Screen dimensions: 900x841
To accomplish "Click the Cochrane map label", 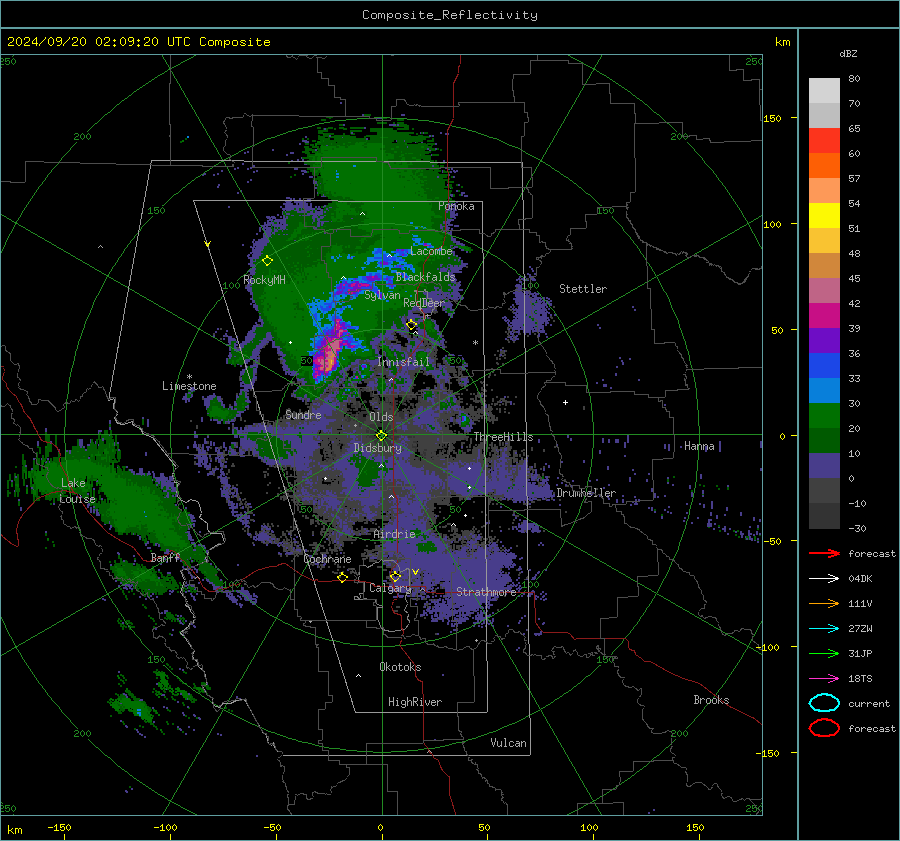I will [327, 559].
